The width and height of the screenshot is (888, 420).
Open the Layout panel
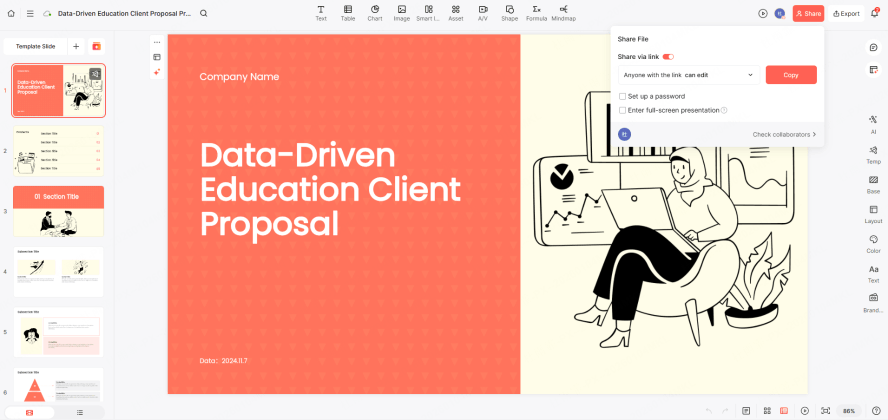coord(873,214)
